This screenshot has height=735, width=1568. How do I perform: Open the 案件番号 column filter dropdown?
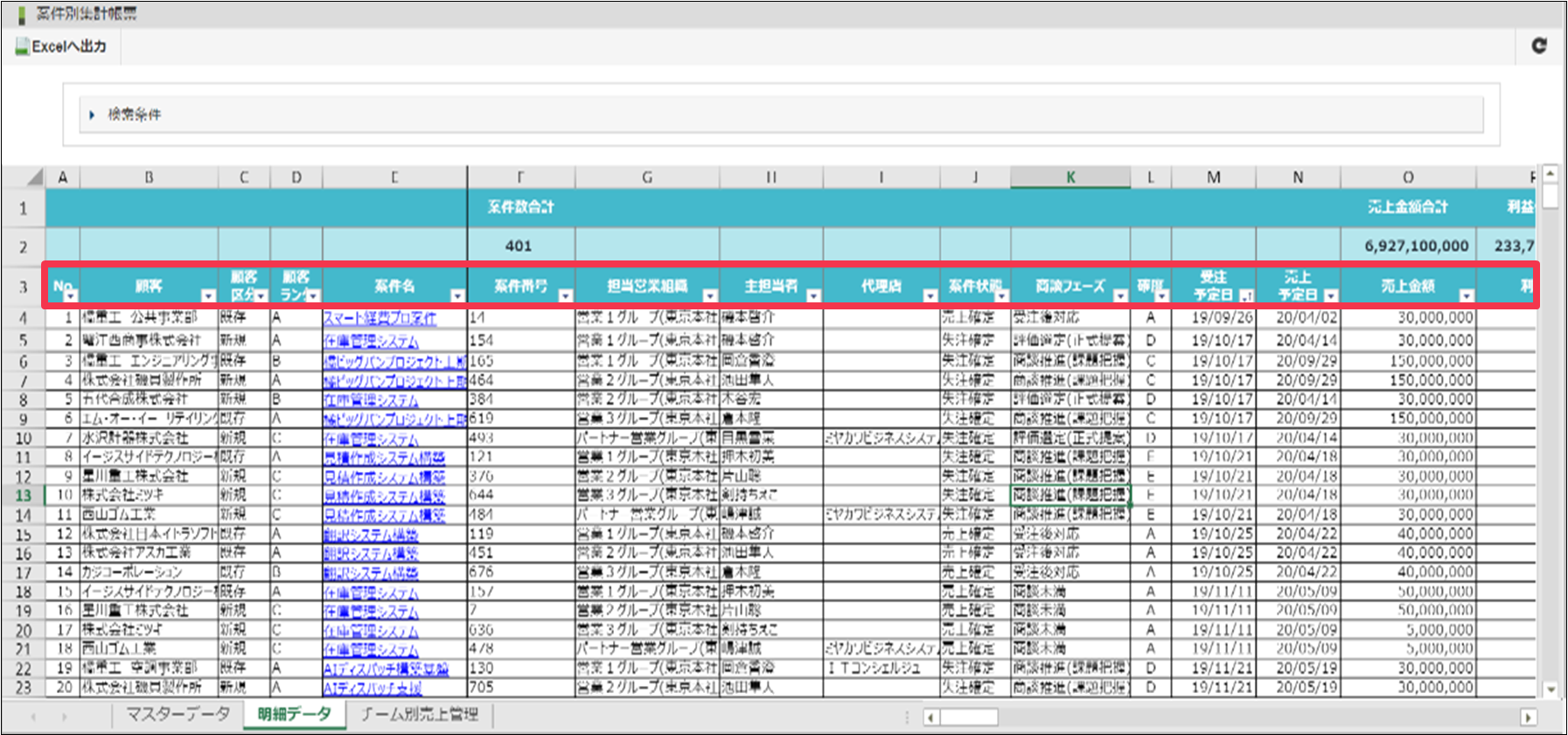566,295
